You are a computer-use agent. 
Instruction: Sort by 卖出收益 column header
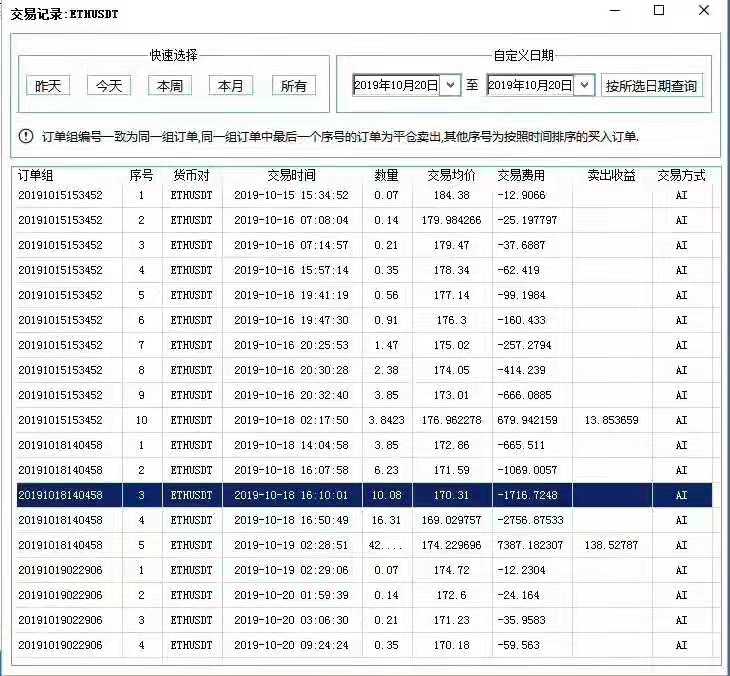coord(611,176)
